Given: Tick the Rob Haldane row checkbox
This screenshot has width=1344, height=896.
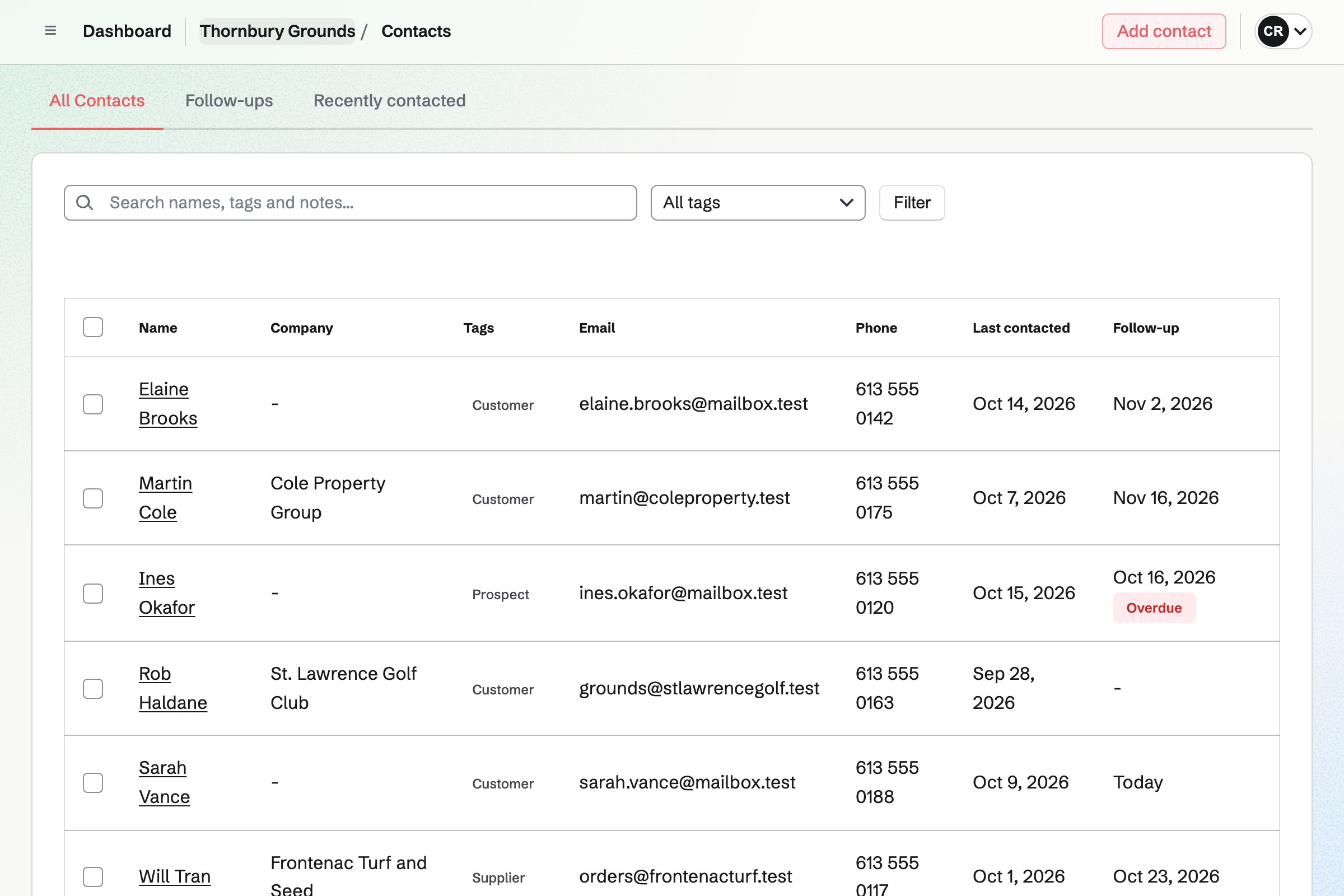Looking at the screenshot, I should (92, 689).
